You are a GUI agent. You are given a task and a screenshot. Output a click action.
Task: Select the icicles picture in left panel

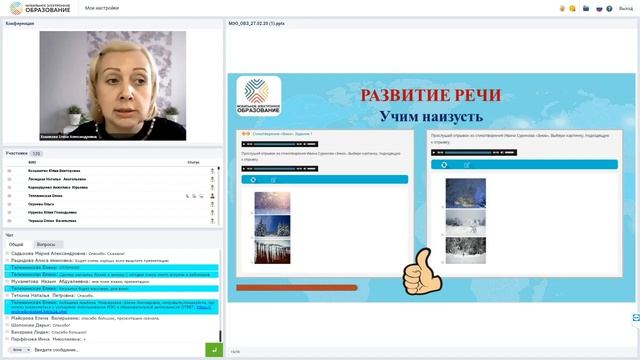click(272, 251)
